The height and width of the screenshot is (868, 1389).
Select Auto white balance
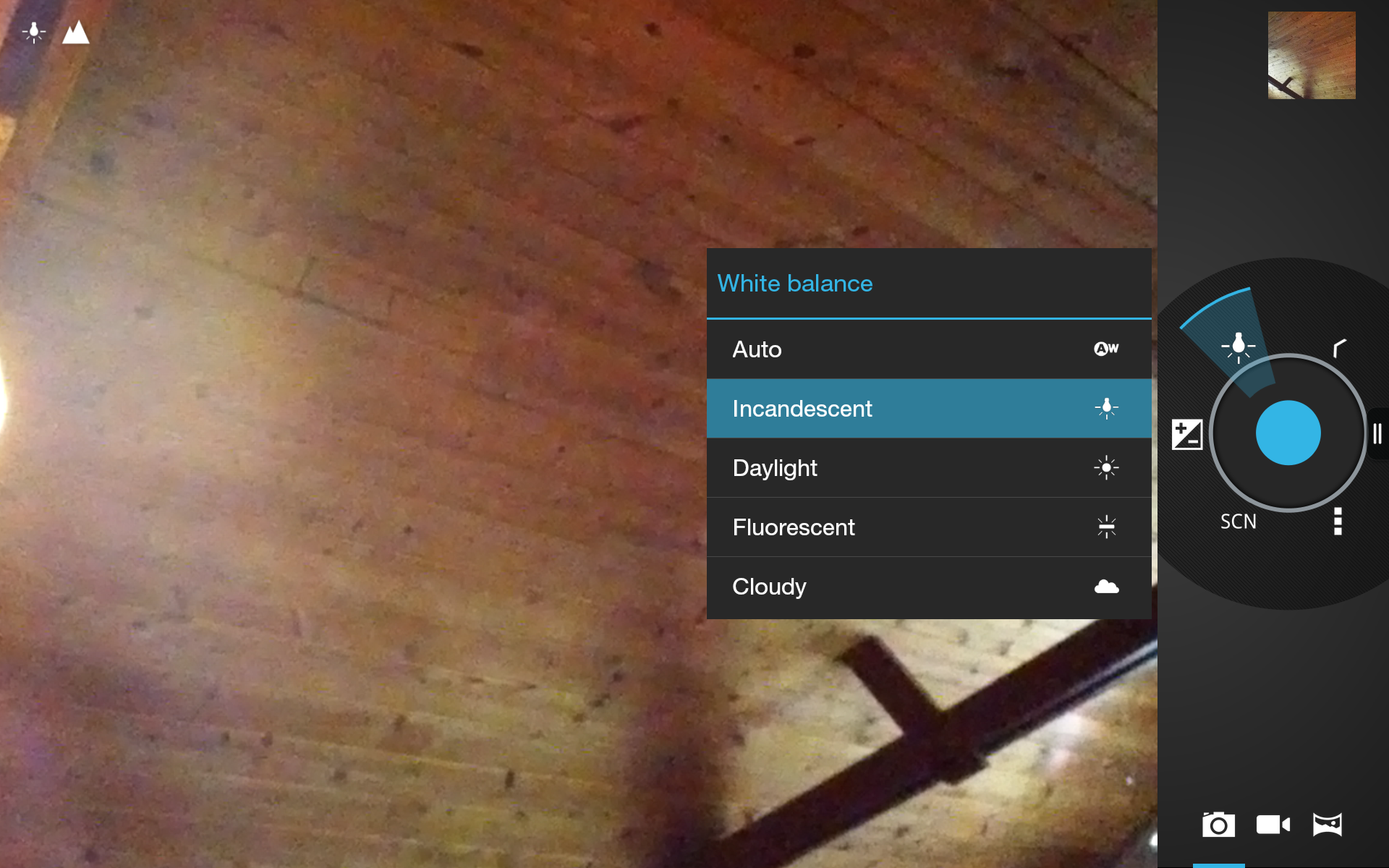pos(928,349)
